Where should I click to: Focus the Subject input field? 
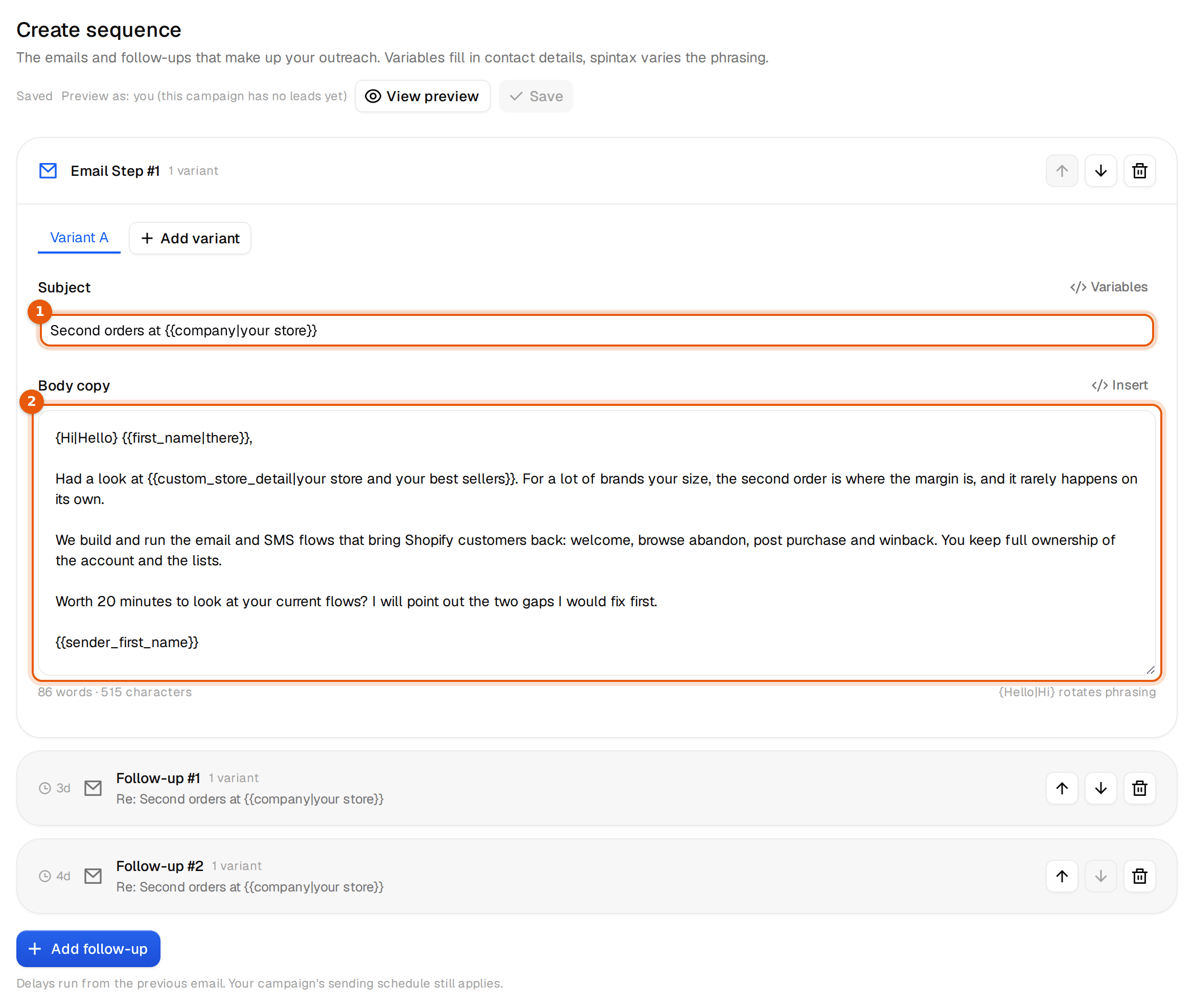coord(596,330)
